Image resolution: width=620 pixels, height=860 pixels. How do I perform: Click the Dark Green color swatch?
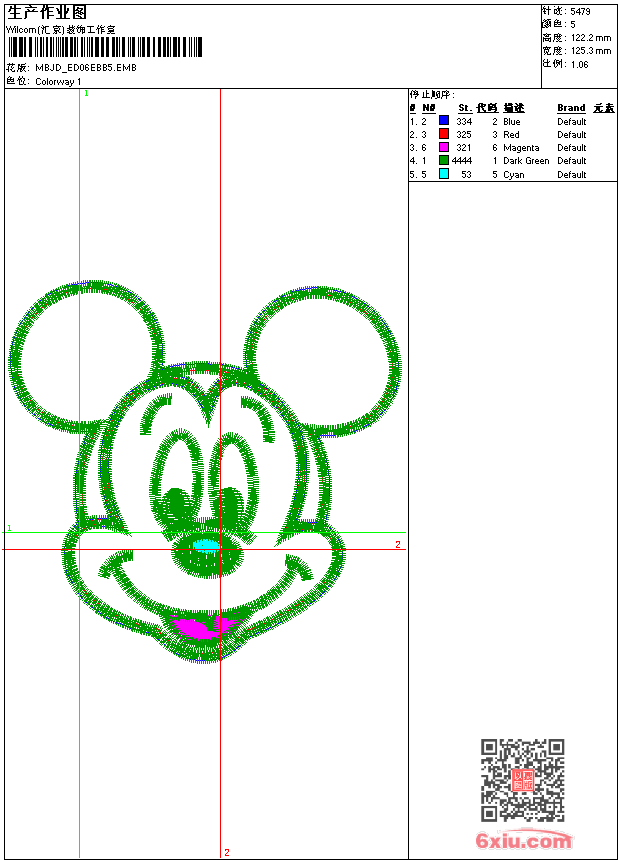444,160
